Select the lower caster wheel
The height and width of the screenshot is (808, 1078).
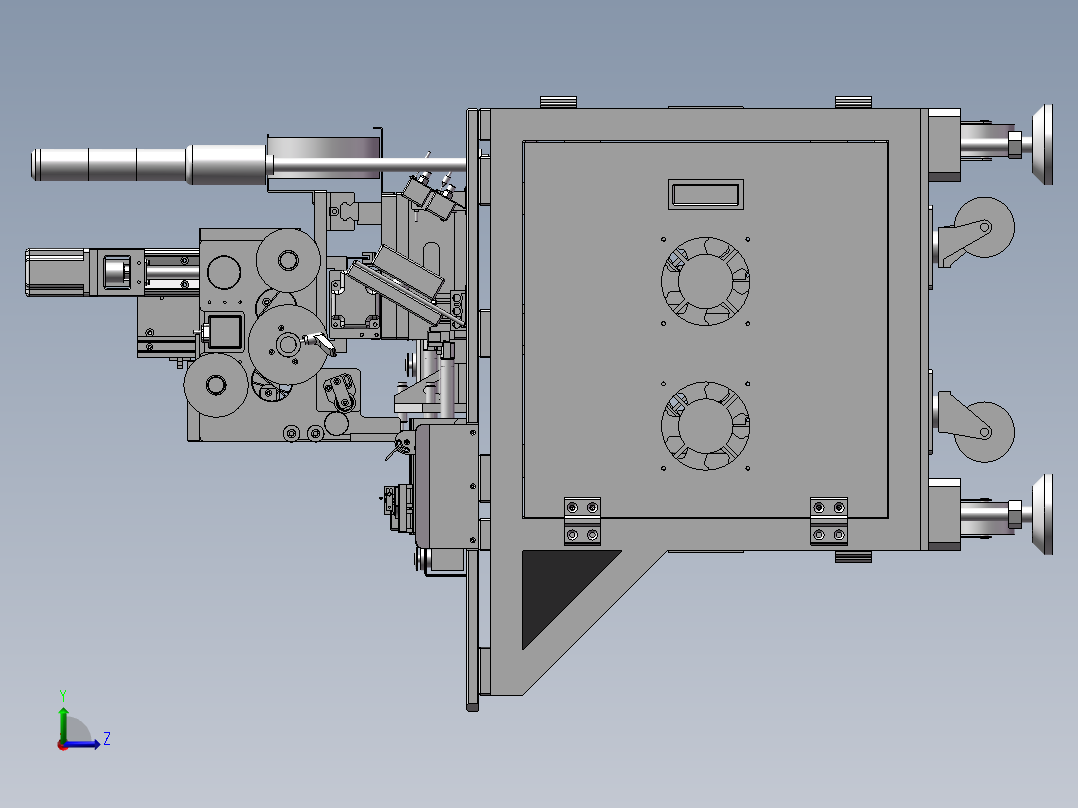point(984,432)
